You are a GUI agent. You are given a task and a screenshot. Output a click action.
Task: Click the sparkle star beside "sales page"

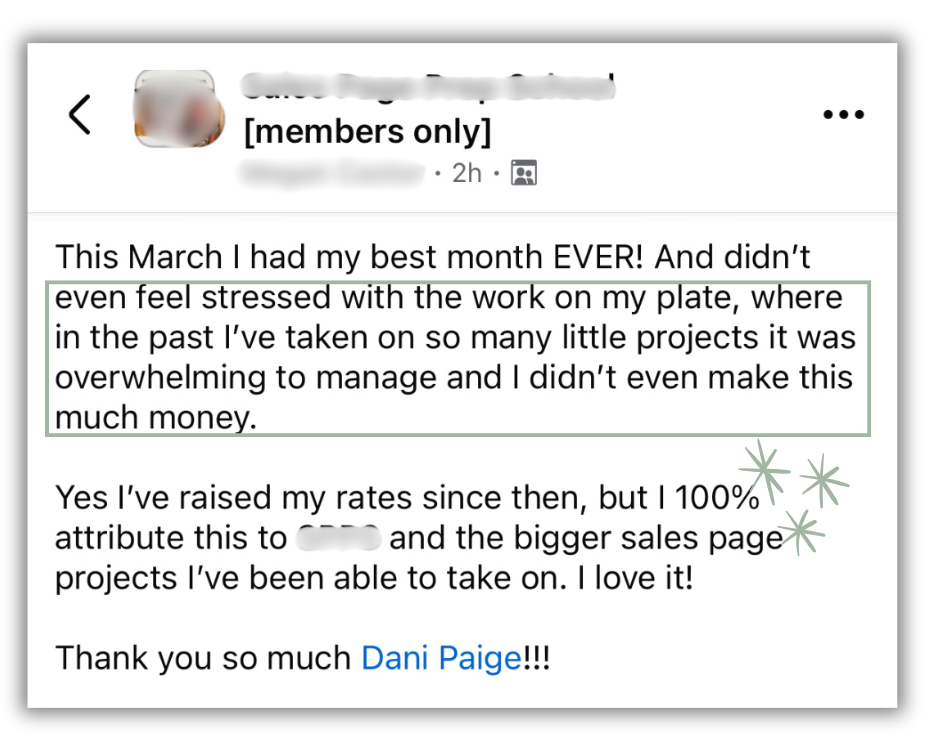coord(802,530)
